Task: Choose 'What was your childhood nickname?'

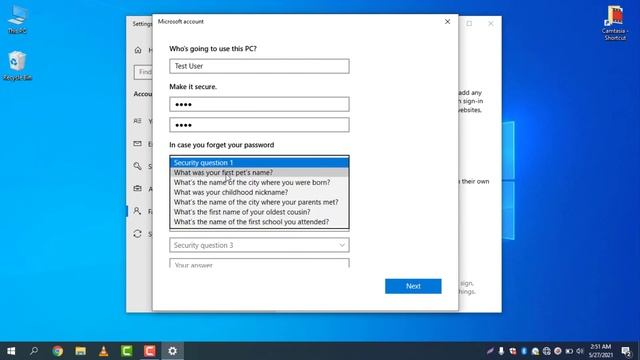Action: 259,192
